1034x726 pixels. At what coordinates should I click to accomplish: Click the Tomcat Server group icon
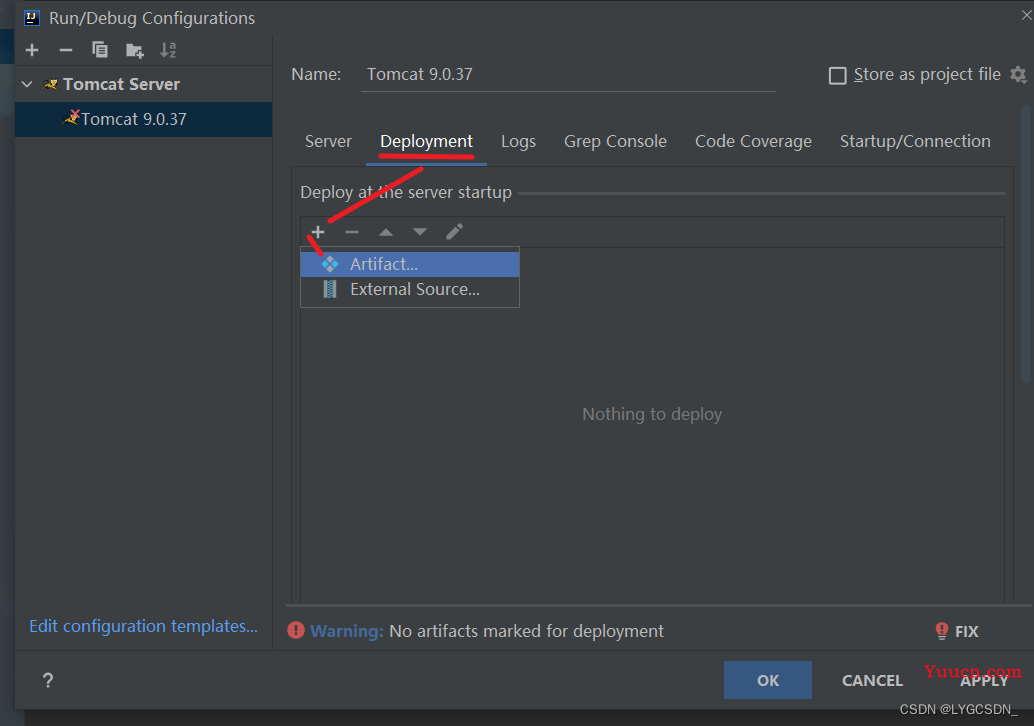(x=50, y=84)
